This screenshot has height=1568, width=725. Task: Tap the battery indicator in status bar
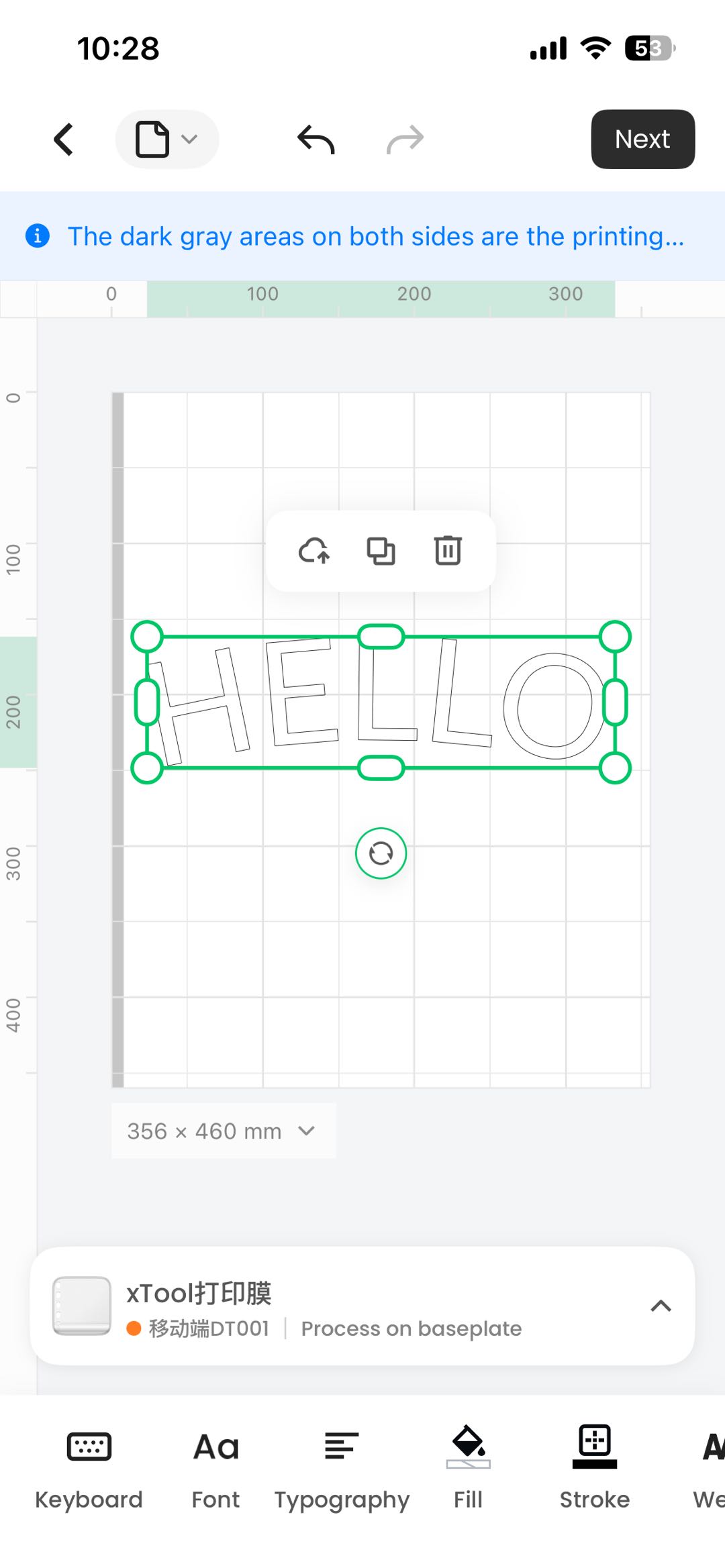pyautogui.click(x=650, y=48)
